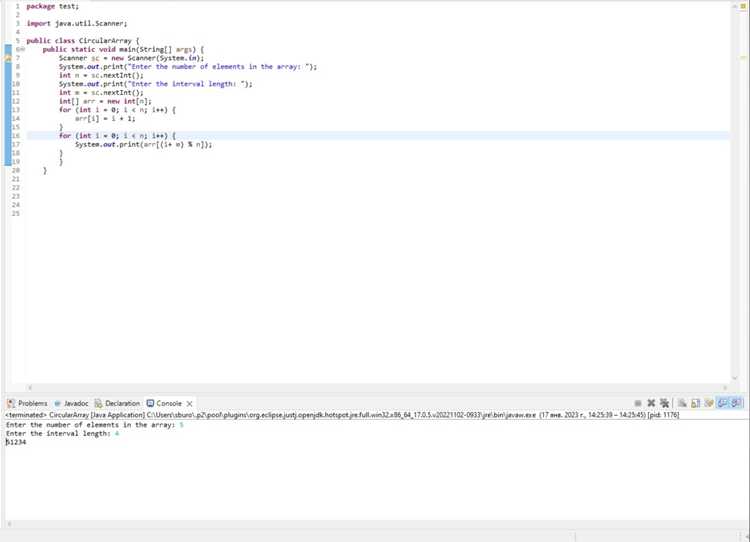Collapse the main method fold on line 6
This screenshot has width=750, height=542.
pyautogui.click(x=23, y=49)
